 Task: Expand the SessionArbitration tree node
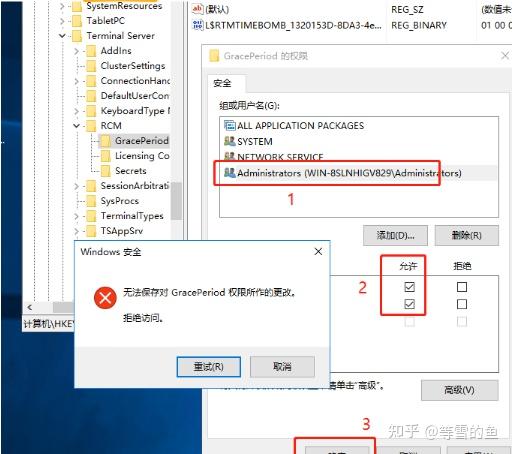point(76,186)
